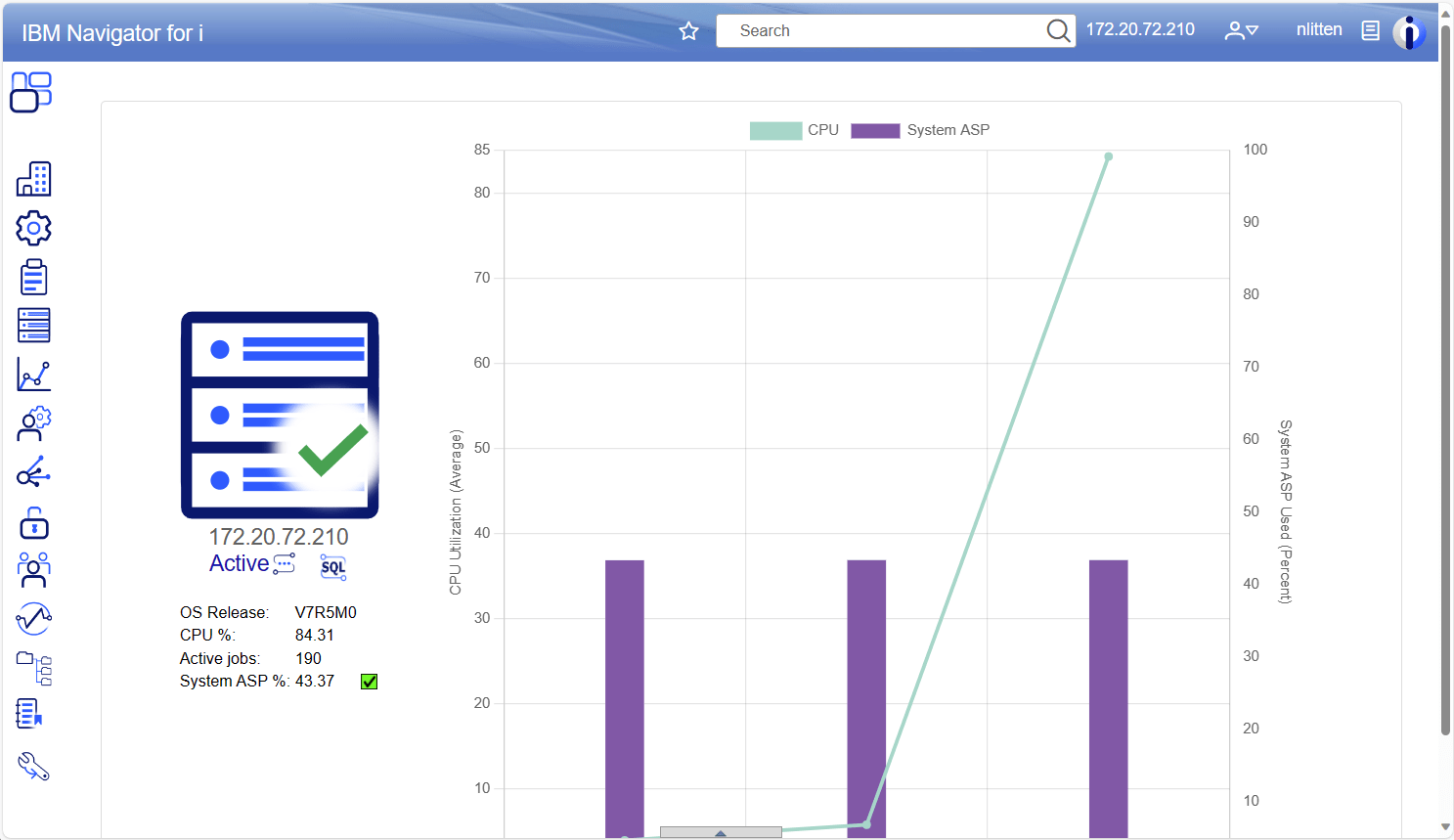Click the CPU % value 84.31
This screenshot has height=840, width=1454.
[x=315, y=636]
